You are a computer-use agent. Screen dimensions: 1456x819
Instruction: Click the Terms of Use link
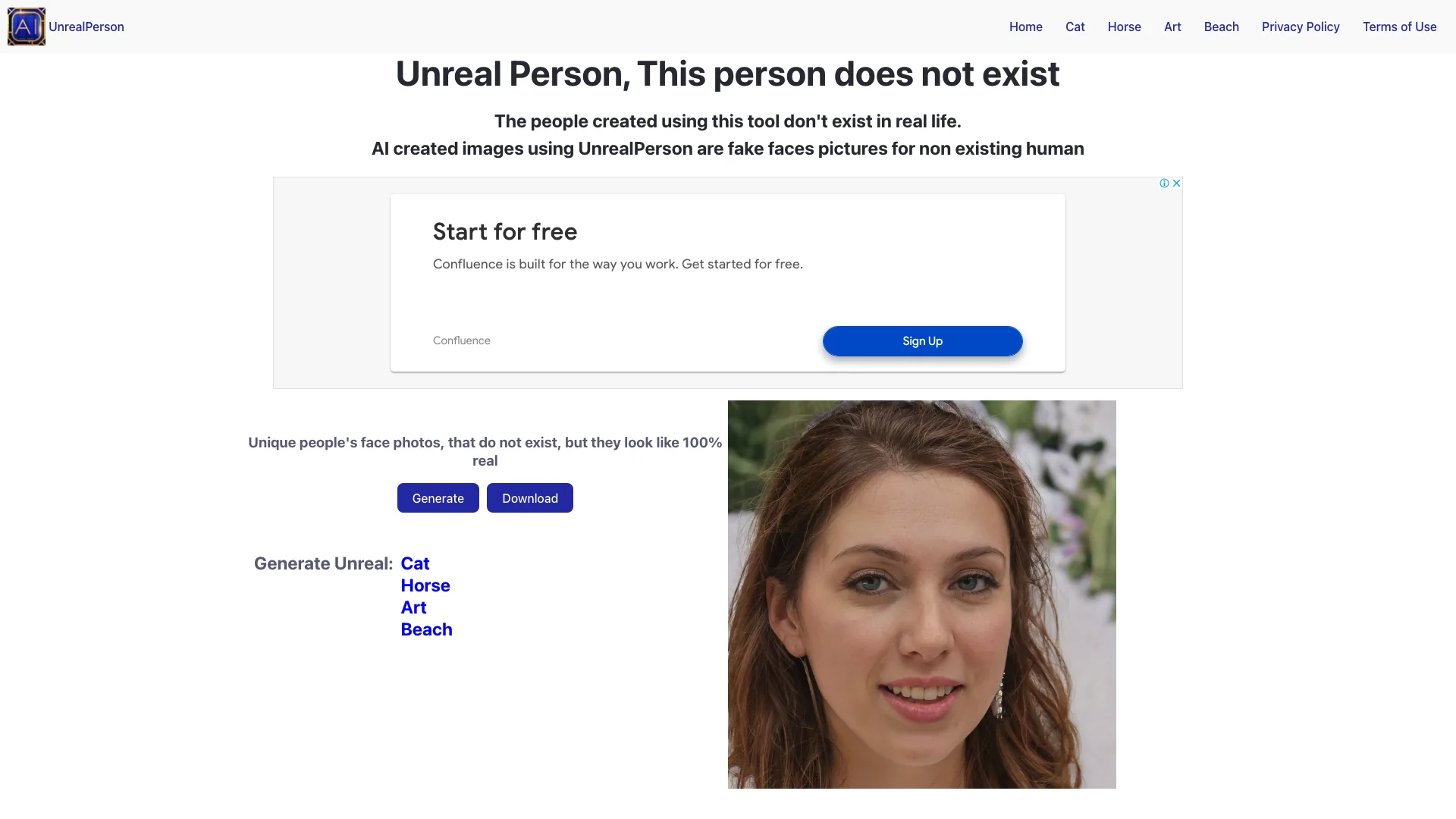(x=1399, y=27)
